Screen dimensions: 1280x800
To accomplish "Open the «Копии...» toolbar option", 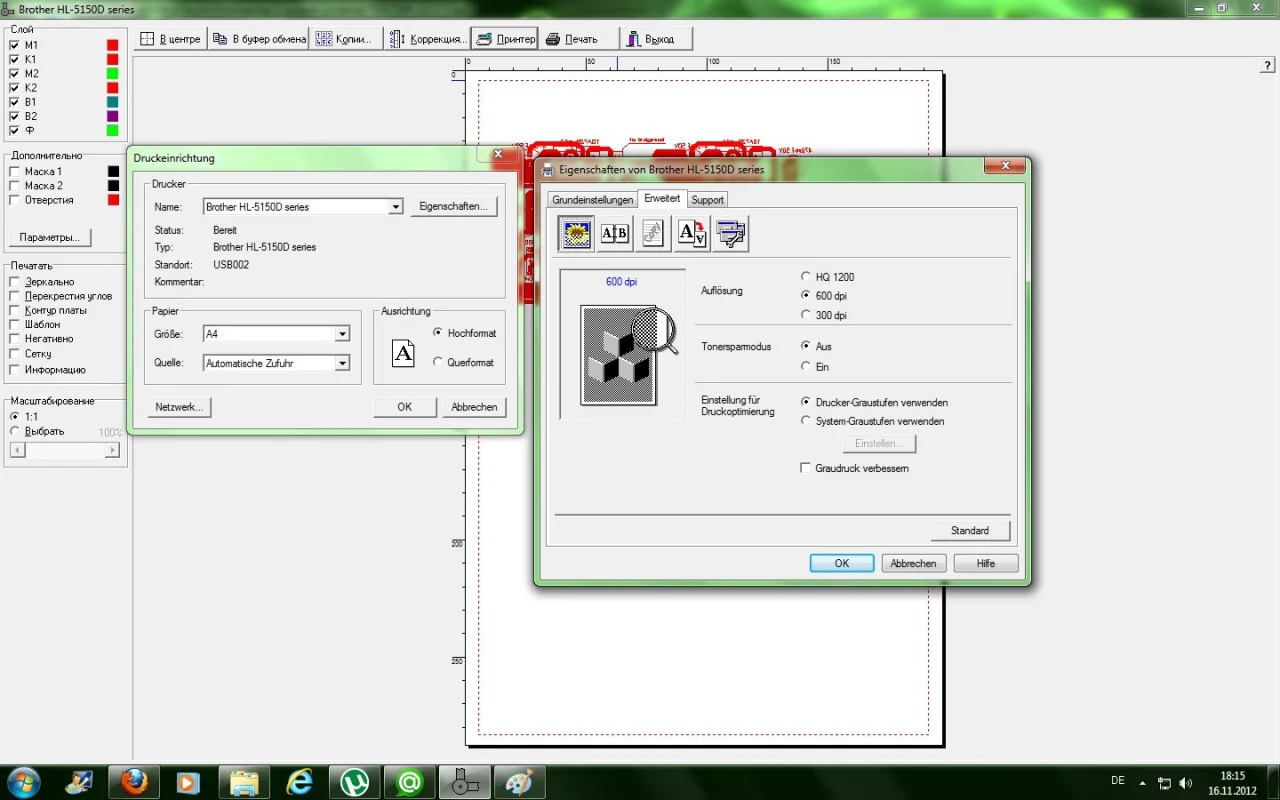I will pyautogui.click(x=344, y=39).
